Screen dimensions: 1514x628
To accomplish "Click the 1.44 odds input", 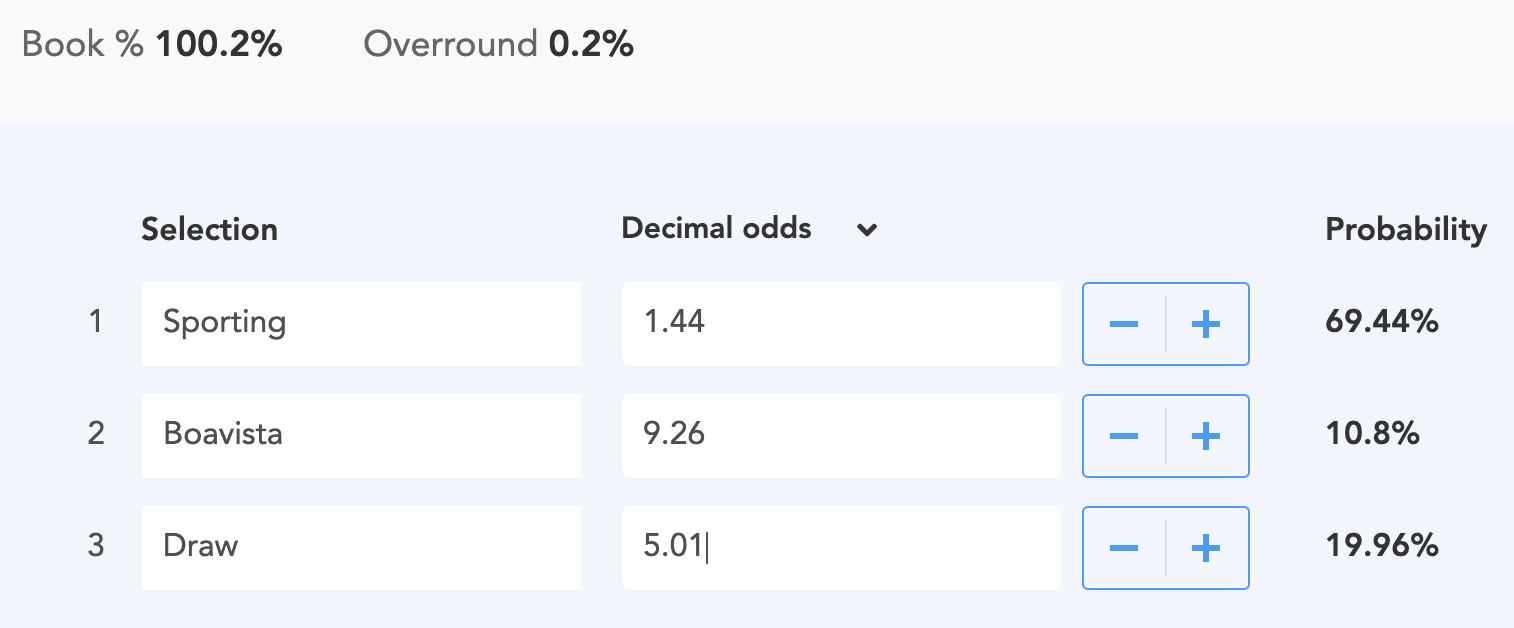I will 840,323.
